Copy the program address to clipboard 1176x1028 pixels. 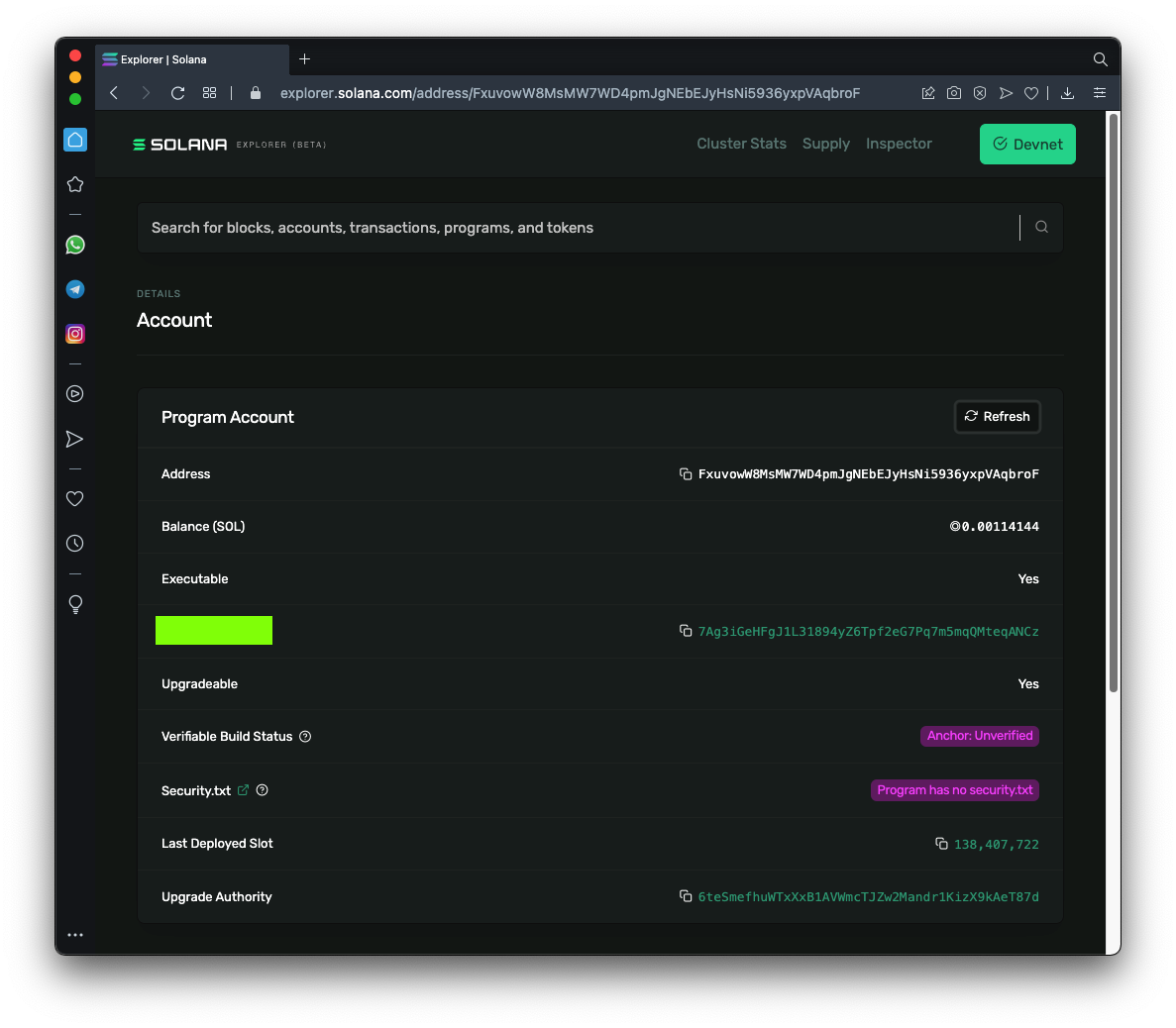tap(686, 474)
